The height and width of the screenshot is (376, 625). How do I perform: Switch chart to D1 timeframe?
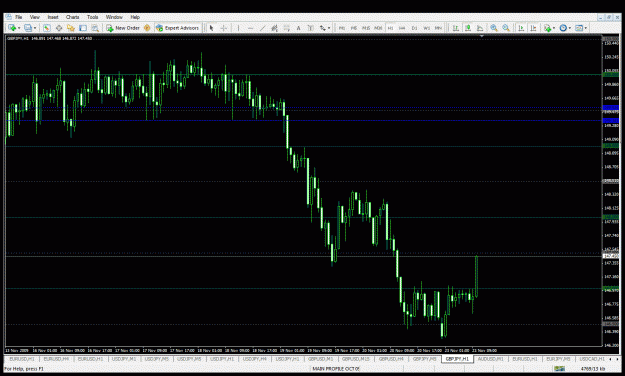tap(415, 28)
